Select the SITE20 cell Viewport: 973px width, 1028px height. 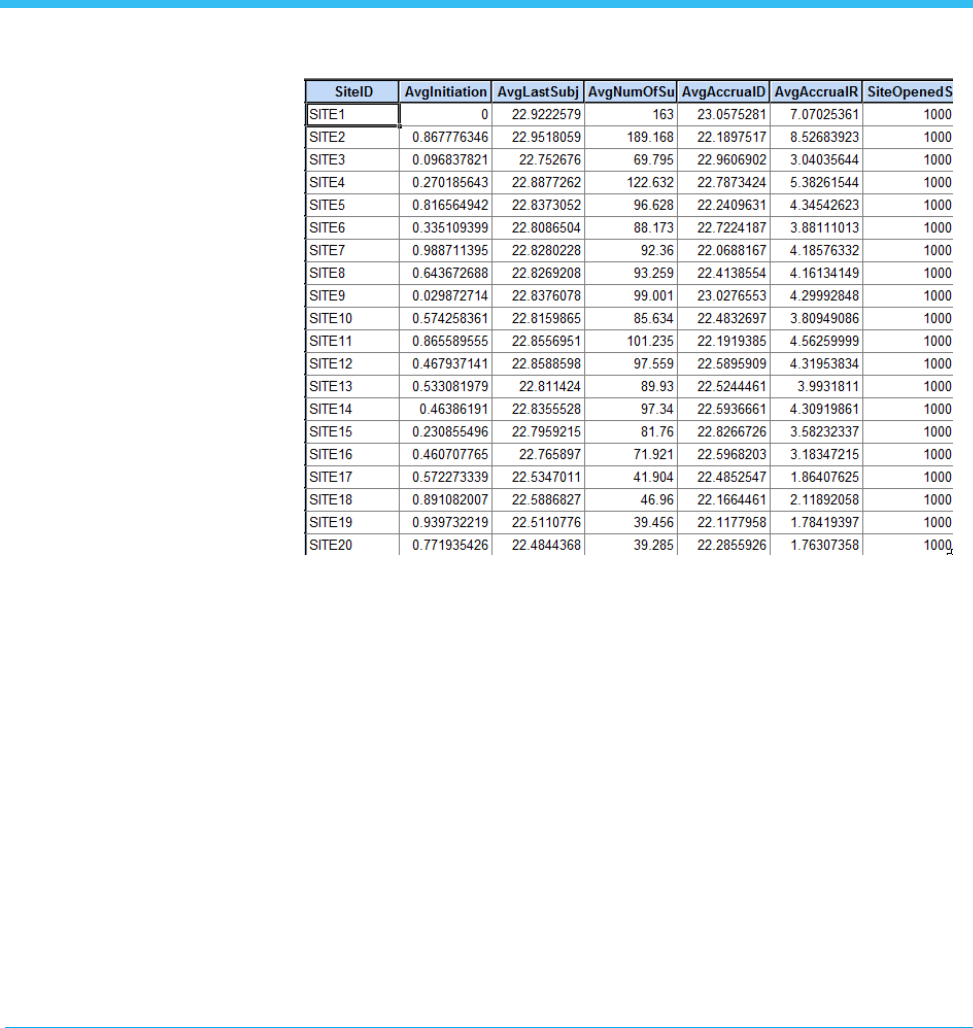[353, 545]
